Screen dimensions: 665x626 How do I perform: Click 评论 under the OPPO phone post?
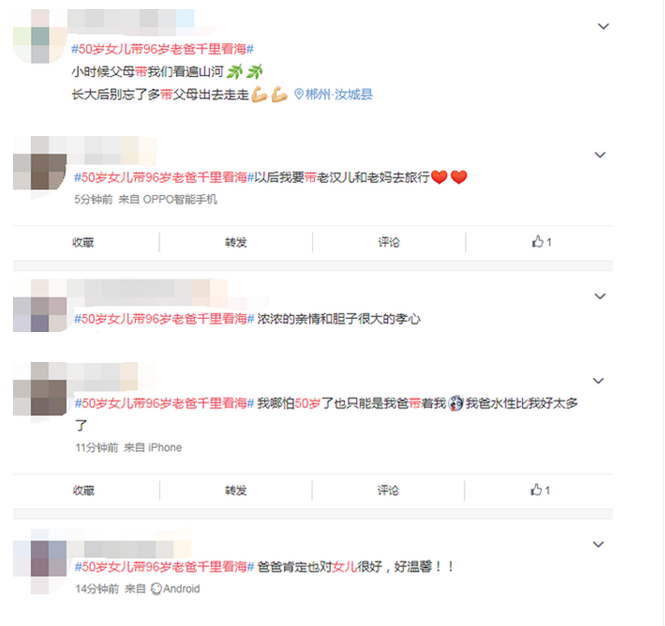(389, 243)
